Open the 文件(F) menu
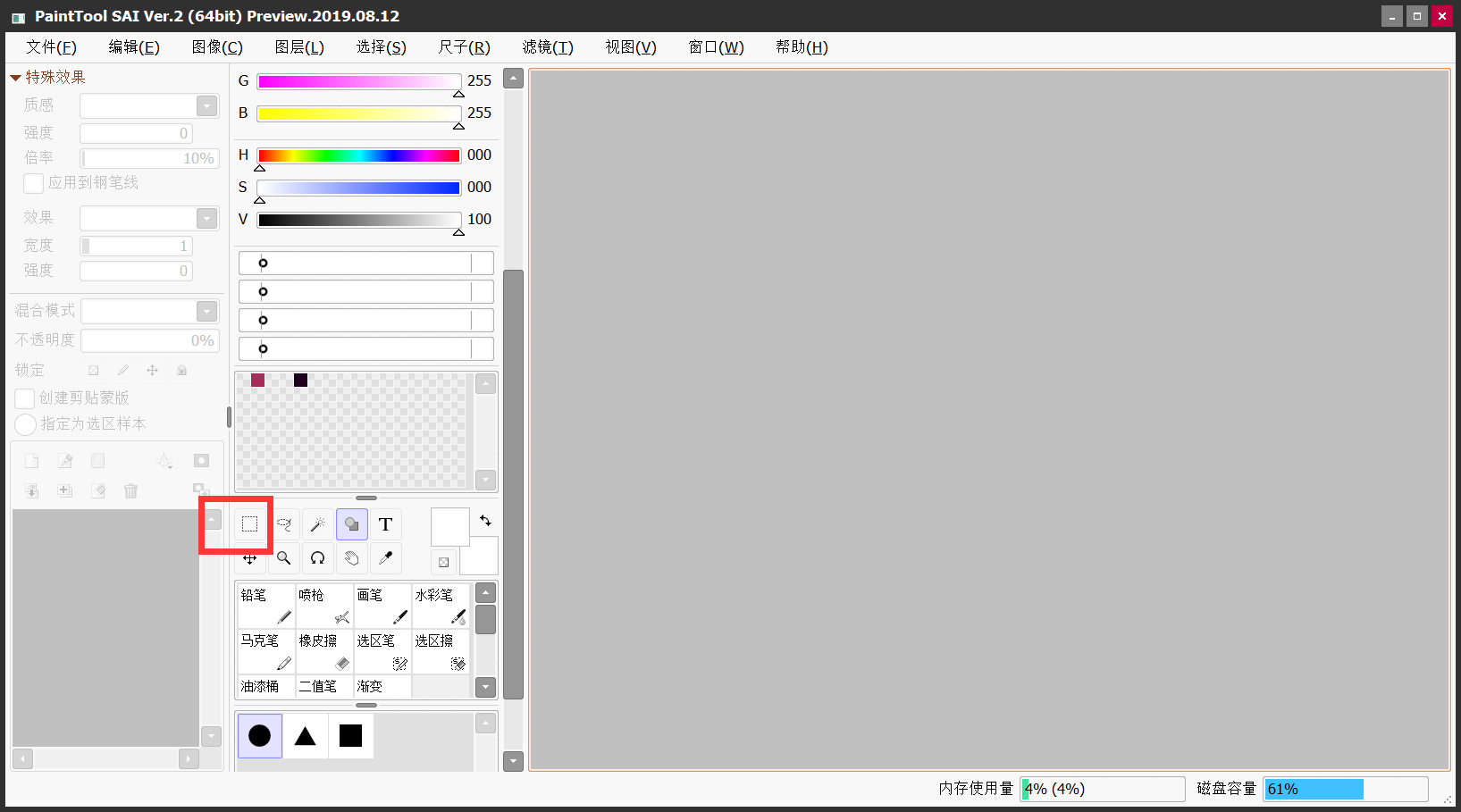The image size is (1461, 812). pyautogui.click(x=51, y=47)
